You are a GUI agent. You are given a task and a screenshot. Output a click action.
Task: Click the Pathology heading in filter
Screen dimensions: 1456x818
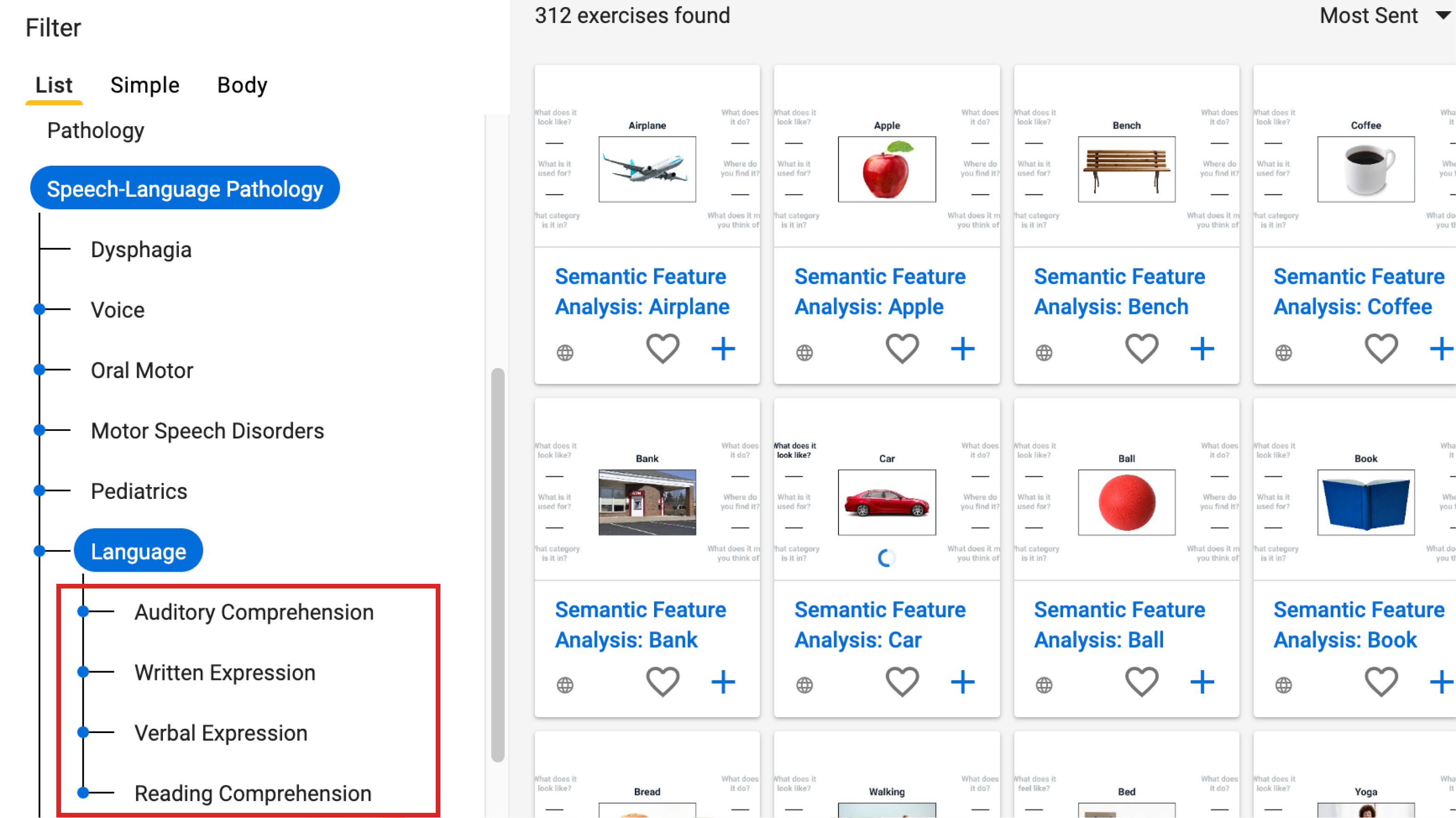coord(95,130)
